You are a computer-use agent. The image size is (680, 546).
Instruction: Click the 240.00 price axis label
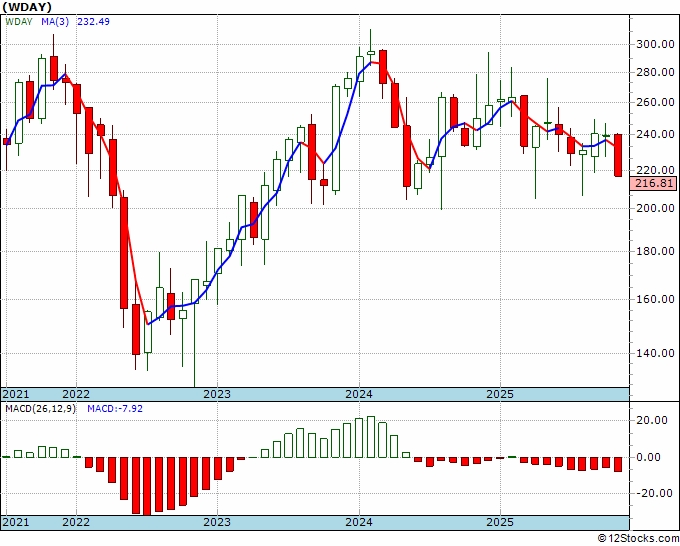655,134
